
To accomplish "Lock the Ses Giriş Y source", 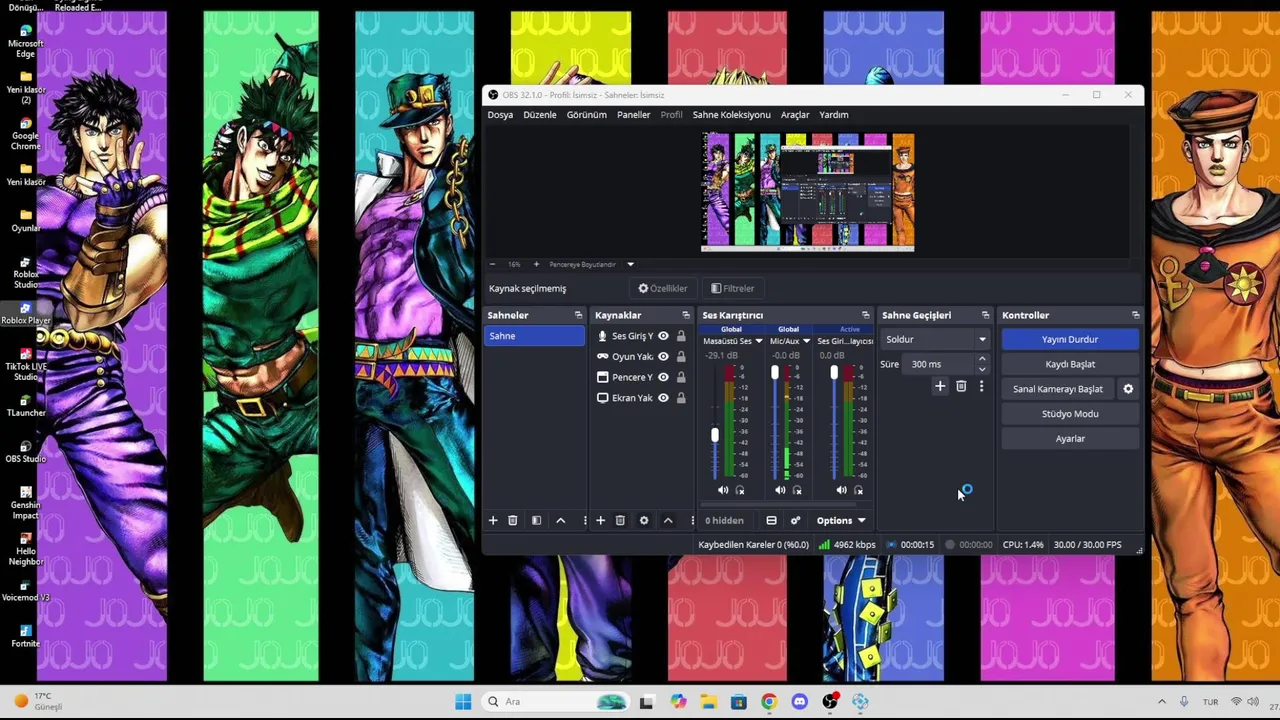I will [x=681, y=336].
